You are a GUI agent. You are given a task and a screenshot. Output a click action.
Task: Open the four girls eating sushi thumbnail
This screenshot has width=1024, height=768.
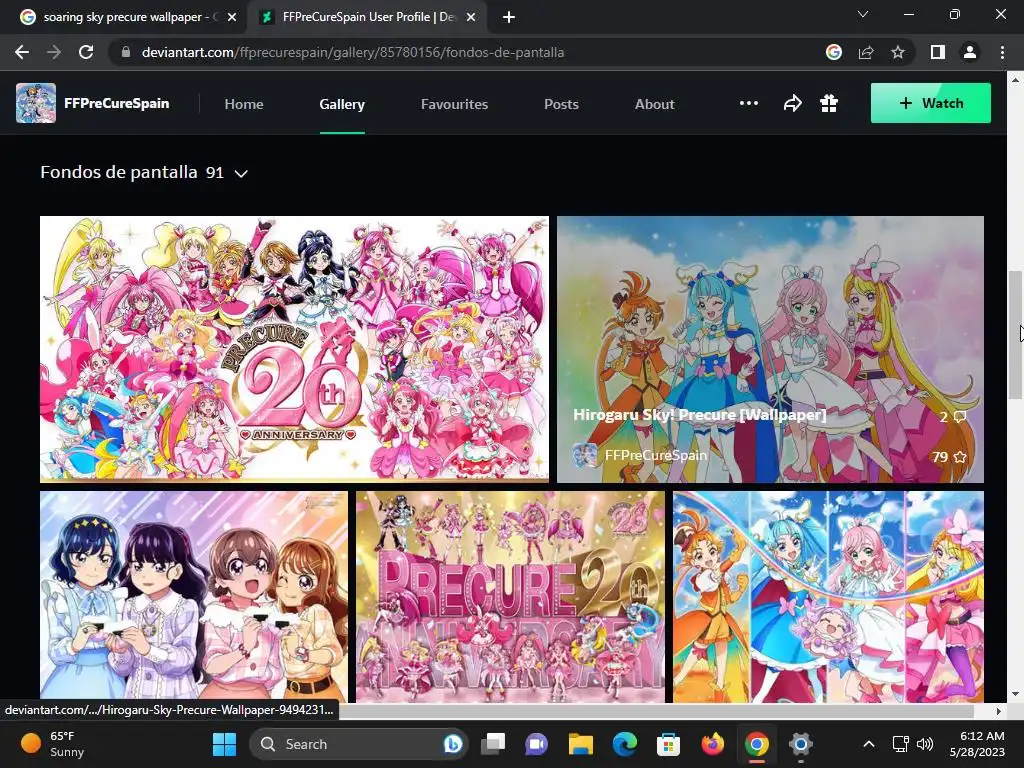[194, 597]
